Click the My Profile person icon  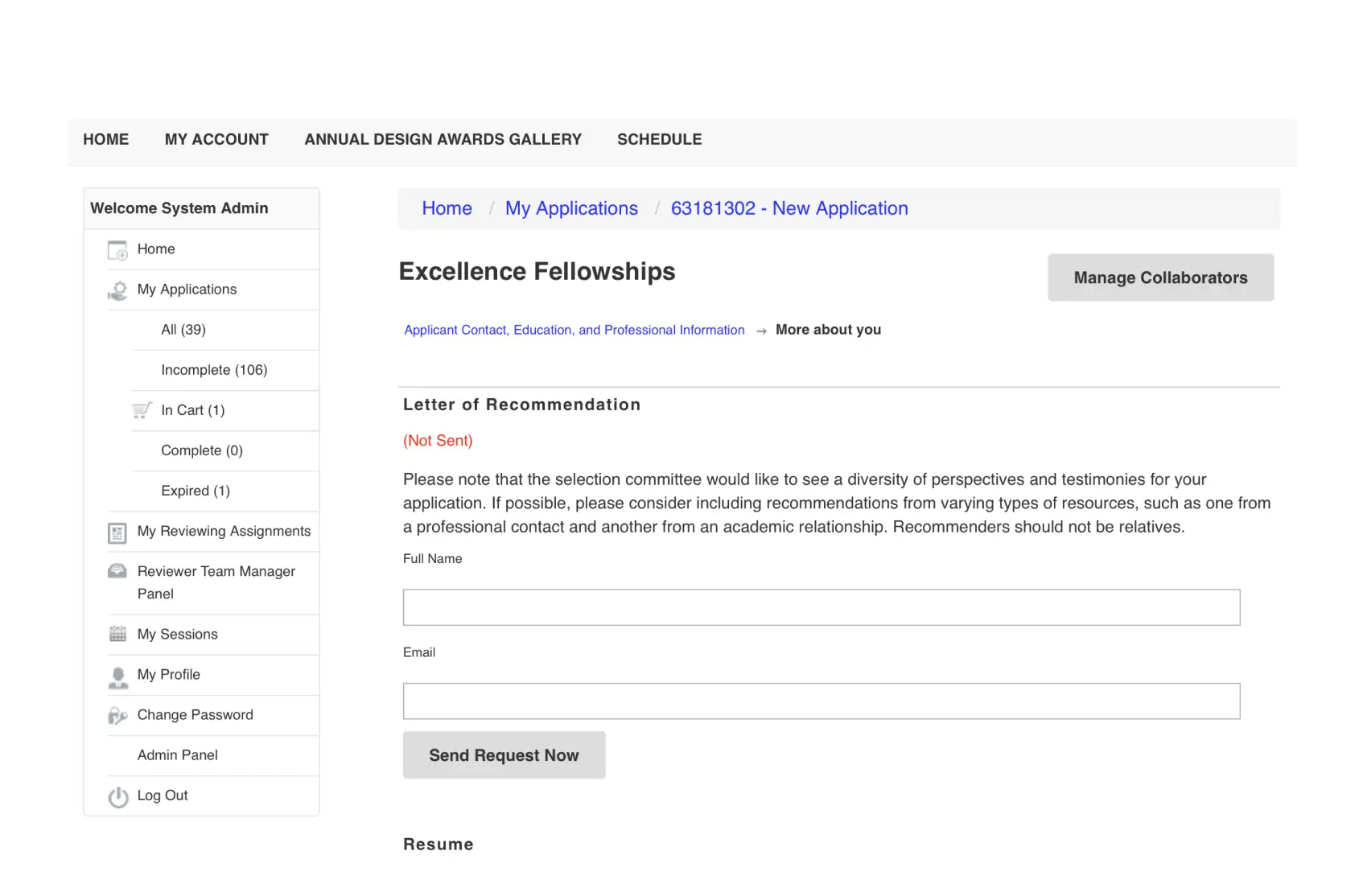click(117, 676)
